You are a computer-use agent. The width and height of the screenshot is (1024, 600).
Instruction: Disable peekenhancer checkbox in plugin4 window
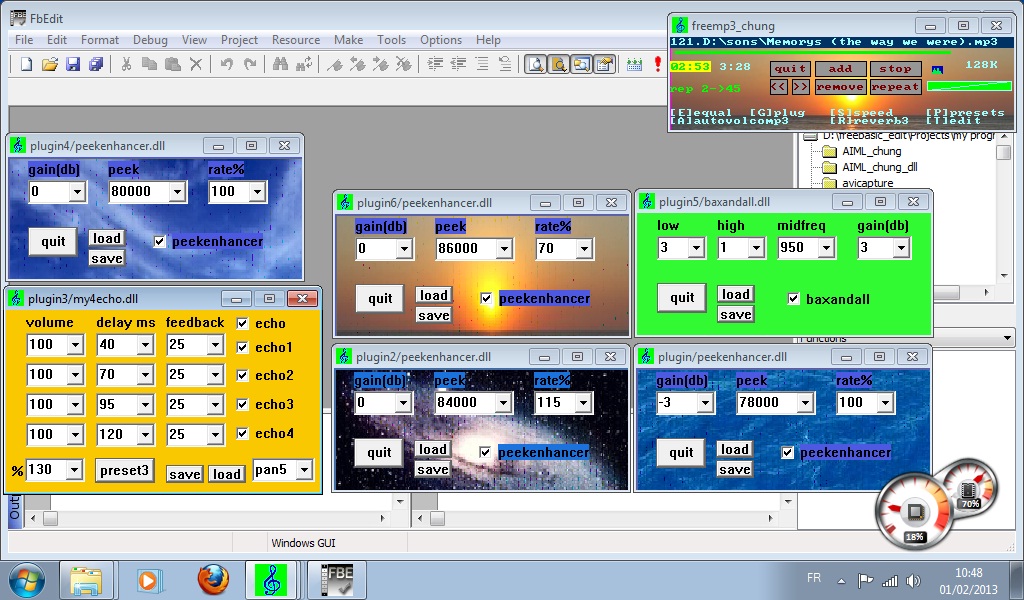click(159, 242)
